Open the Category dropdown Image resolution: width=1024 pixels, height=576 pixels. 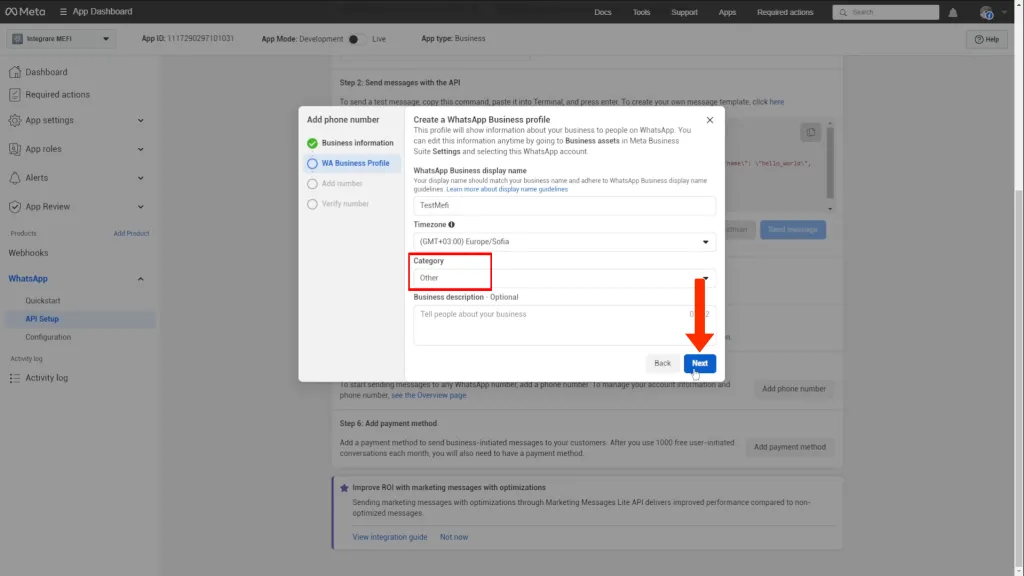click(x=564, y=278)
